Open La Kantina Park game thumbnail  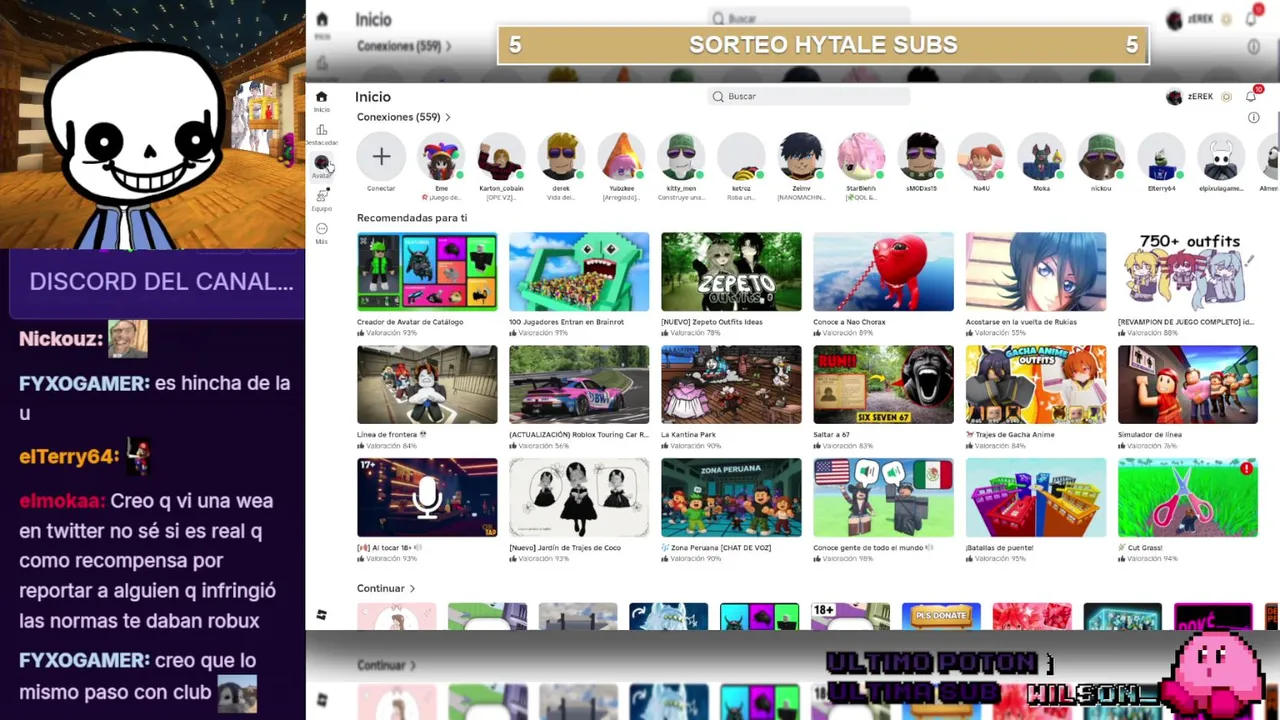[731, 385]
